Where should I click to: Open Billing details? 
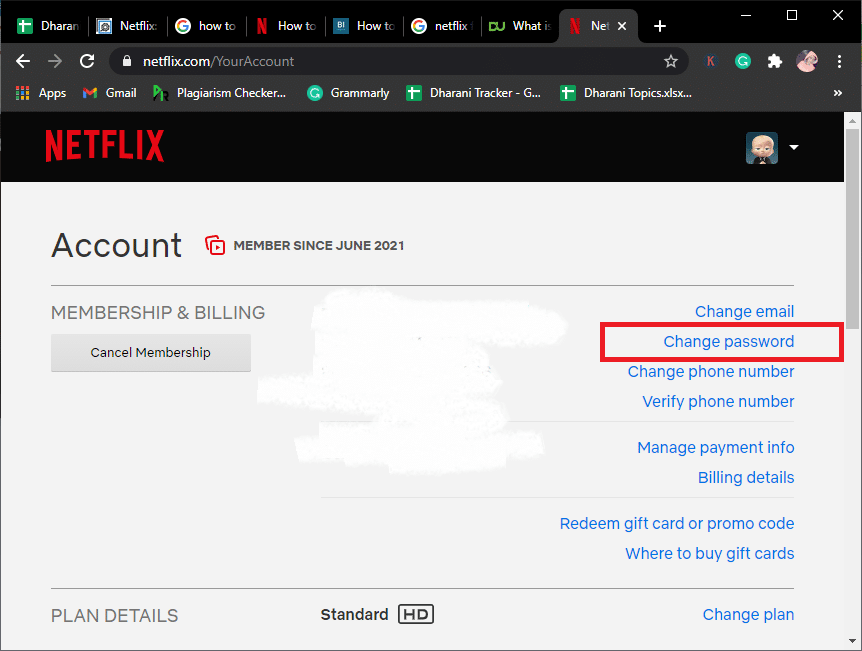(x=746, y=477)
